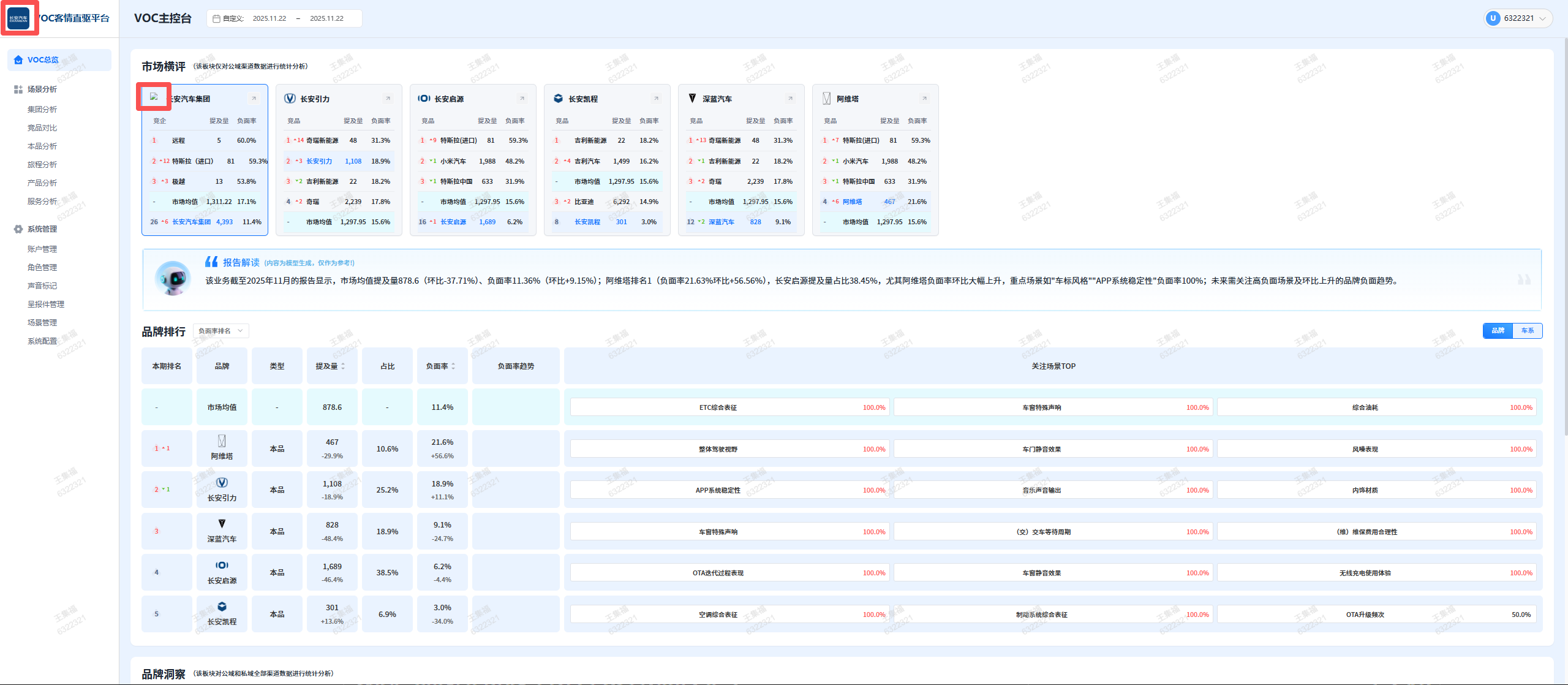Viewport: 1568px width, 685px height.
Task: Open expand arrow on 阿维塔 card
Action: click(x=924, y=99)
